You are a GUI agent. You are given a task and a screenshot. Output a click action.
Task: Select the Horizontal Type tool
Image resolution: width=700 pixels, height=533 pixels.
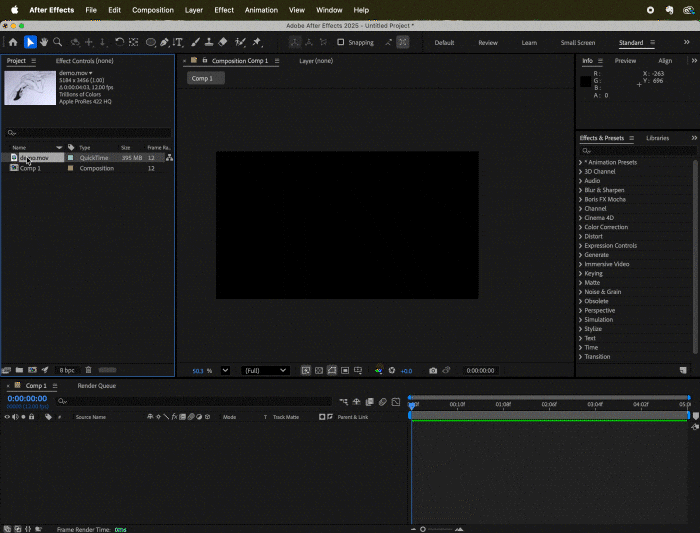coord(179,42)
